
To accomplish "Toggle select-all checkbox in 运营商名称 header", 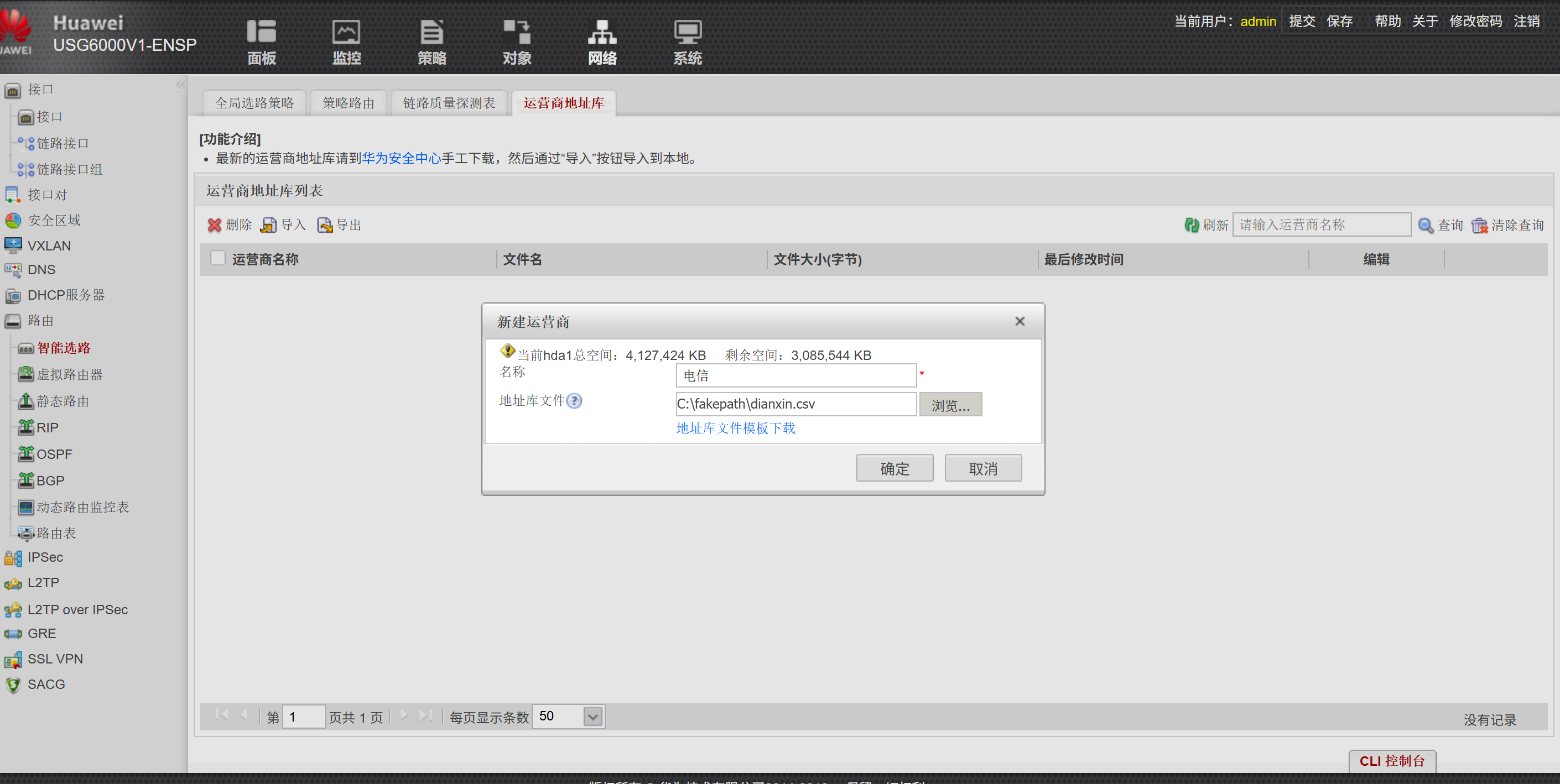I will tap(218, 258).
